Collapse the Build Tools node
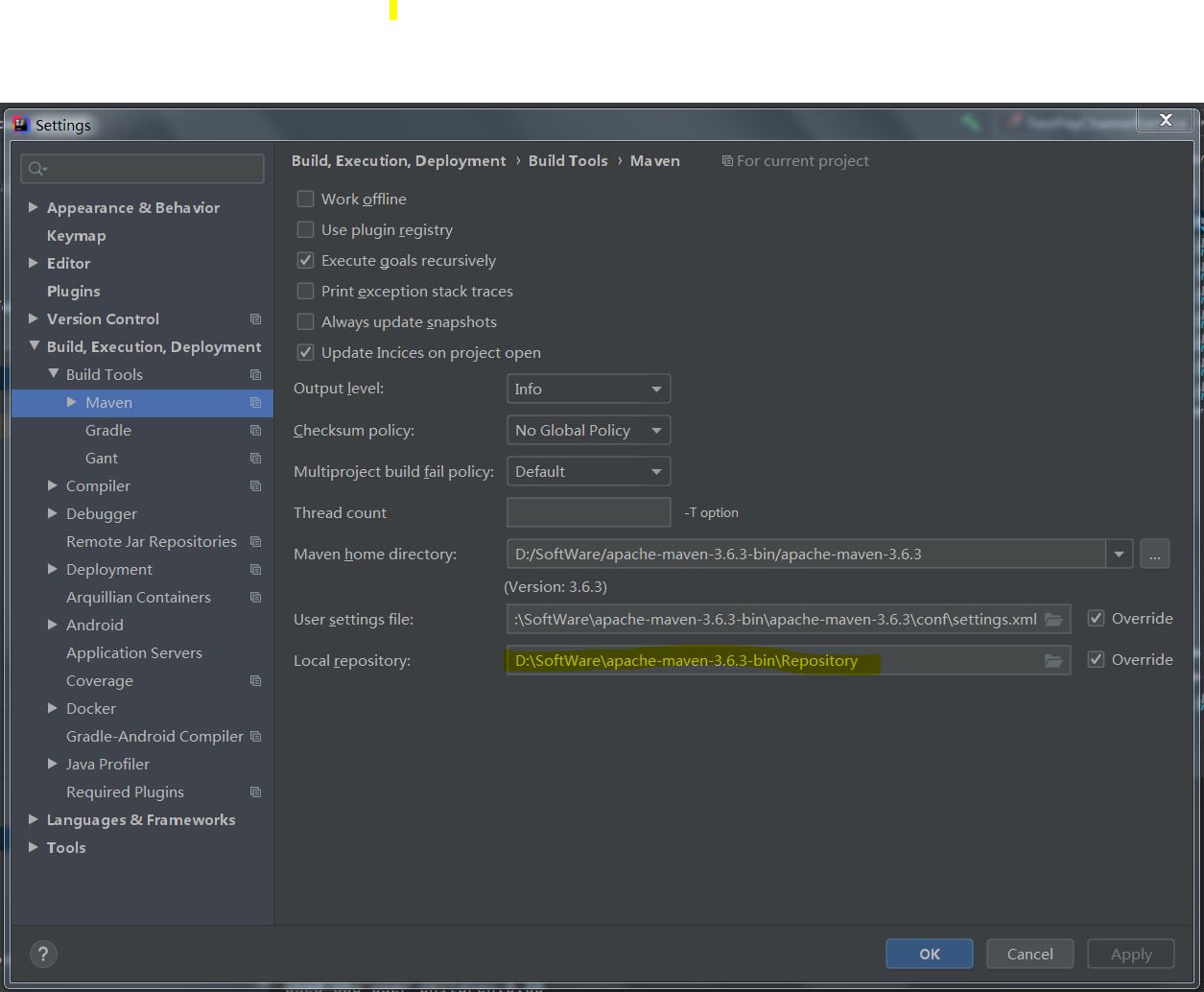The image size is (1204, 992). pos(53,373)
